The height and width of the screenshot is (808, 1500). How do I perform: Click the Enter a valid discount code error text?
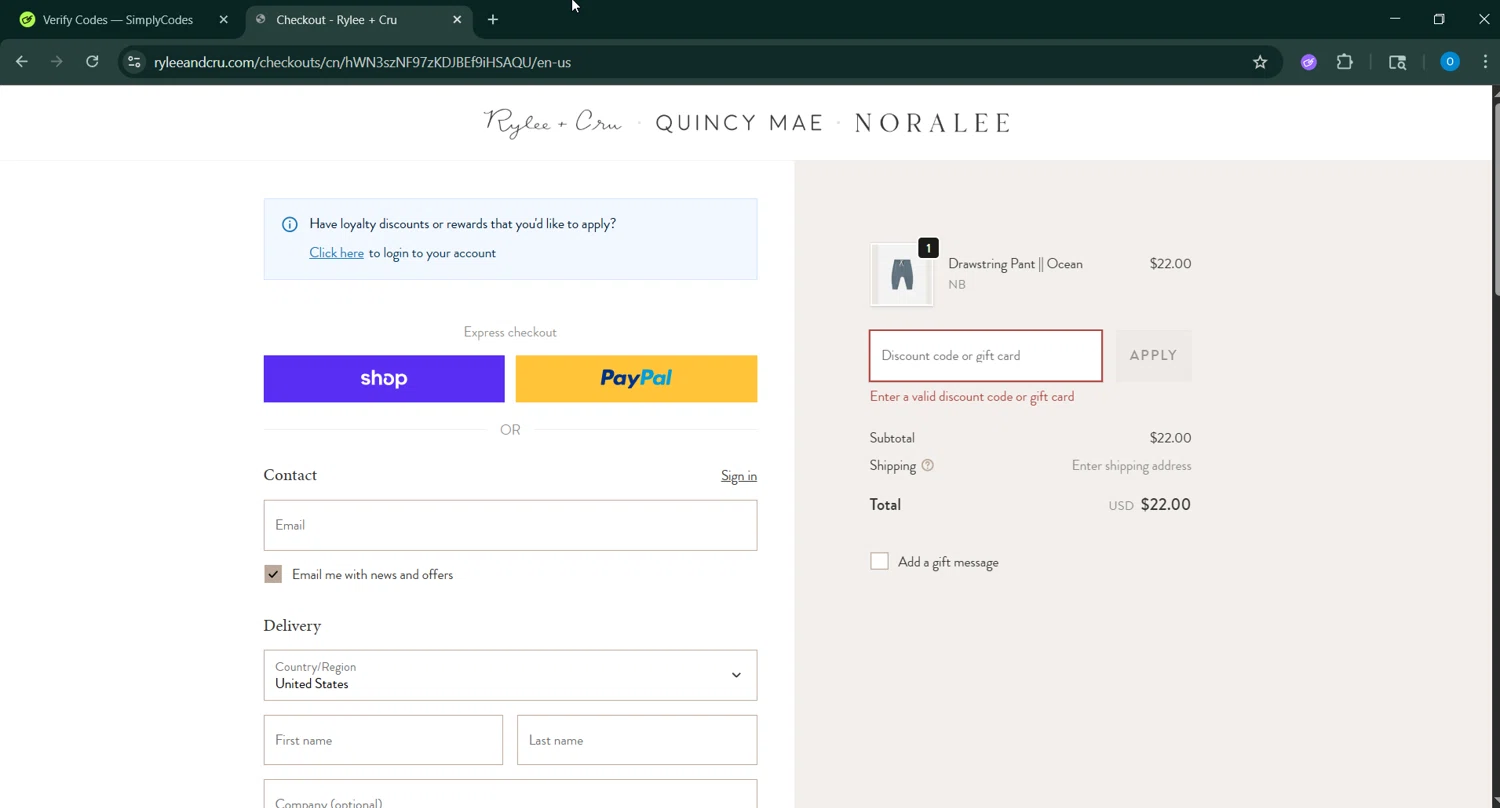tap(972, 397)
